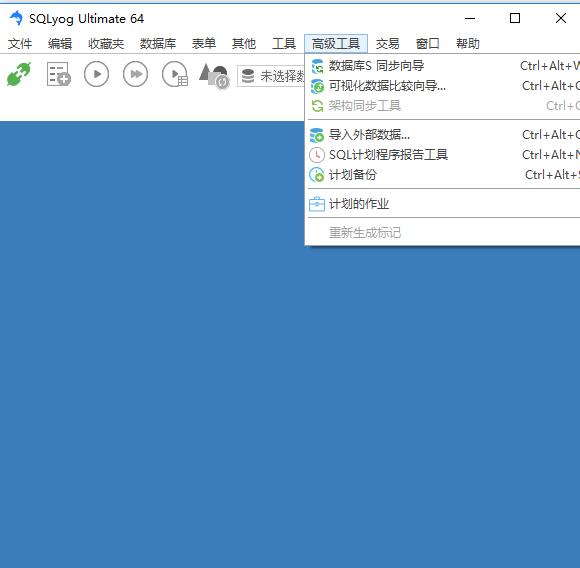Screen dimensions: 580x568
Task: Open the 表单 menu
Action: point(204,44)
